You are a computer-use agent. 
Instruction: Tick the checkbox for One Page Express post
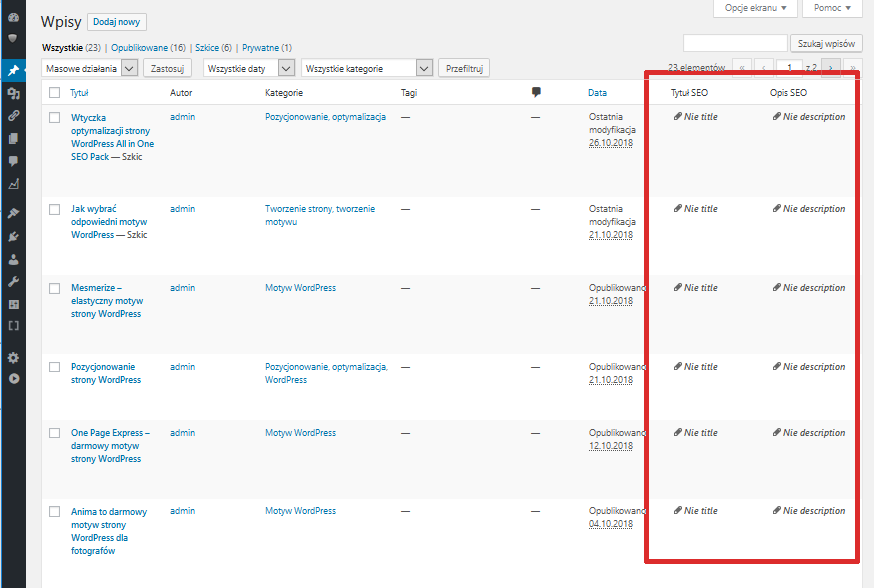click(x=54, y=433)
